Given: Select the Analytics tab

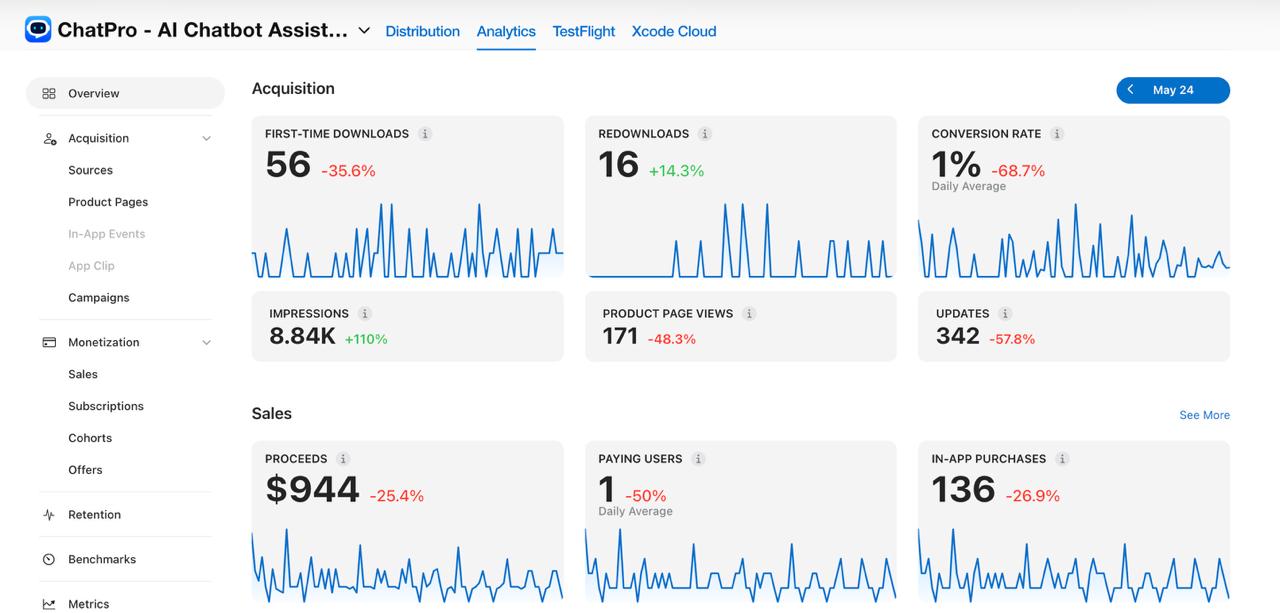Looking at the screenshot, I should [506, 31].
